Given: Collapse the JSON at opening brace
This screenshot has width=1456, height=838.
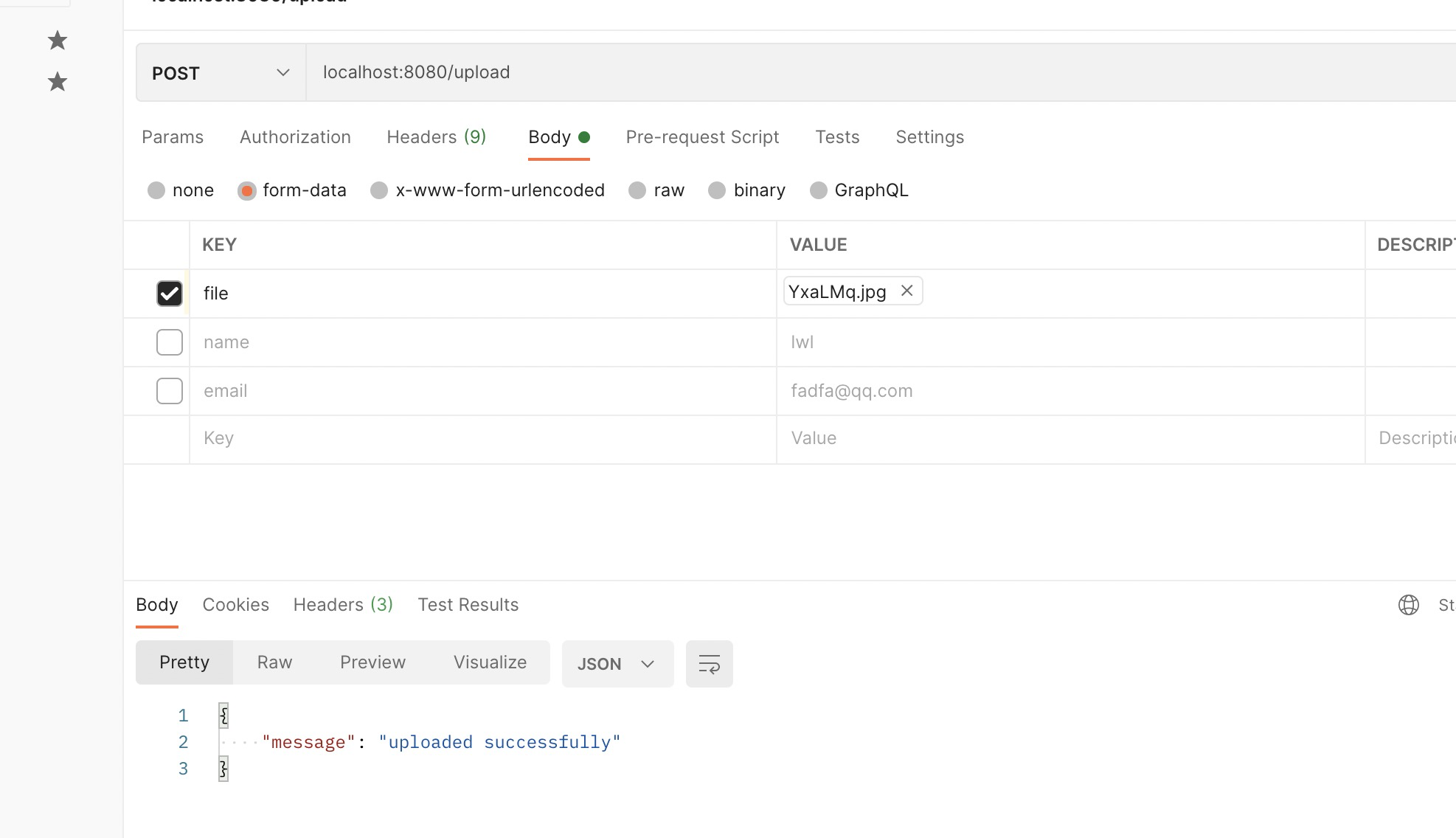Looking at the screenshot, I should [223, 716].
